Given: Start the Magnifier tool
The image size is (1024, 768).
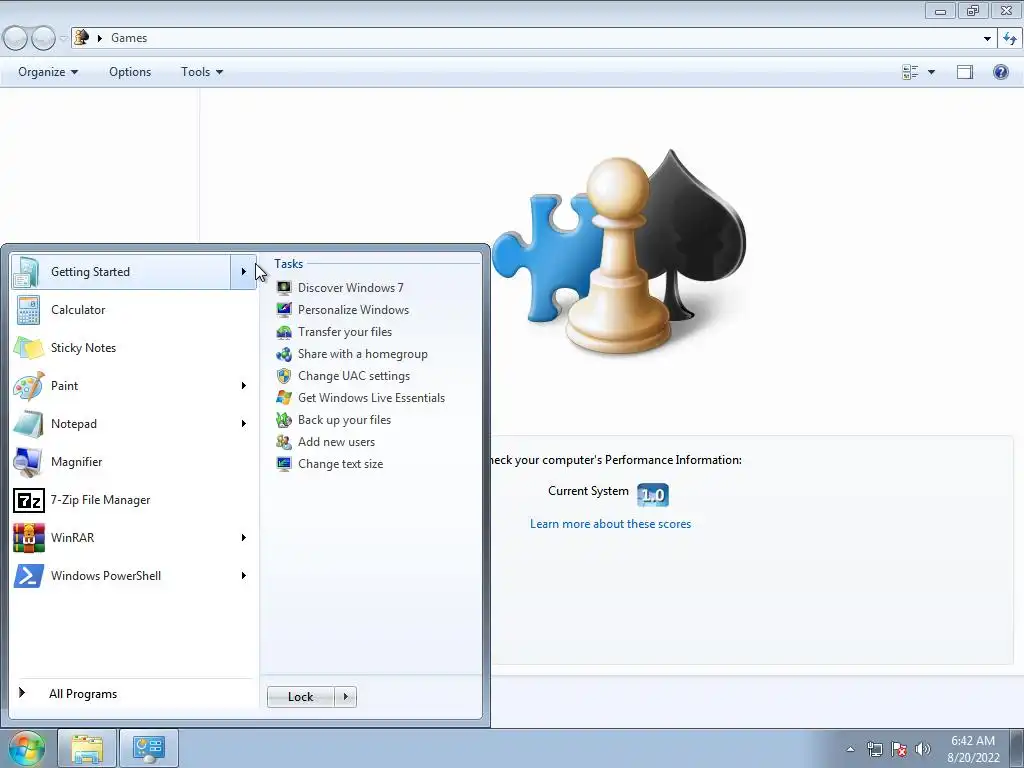Looking at the screenshot, I should (x=134, y=462).
